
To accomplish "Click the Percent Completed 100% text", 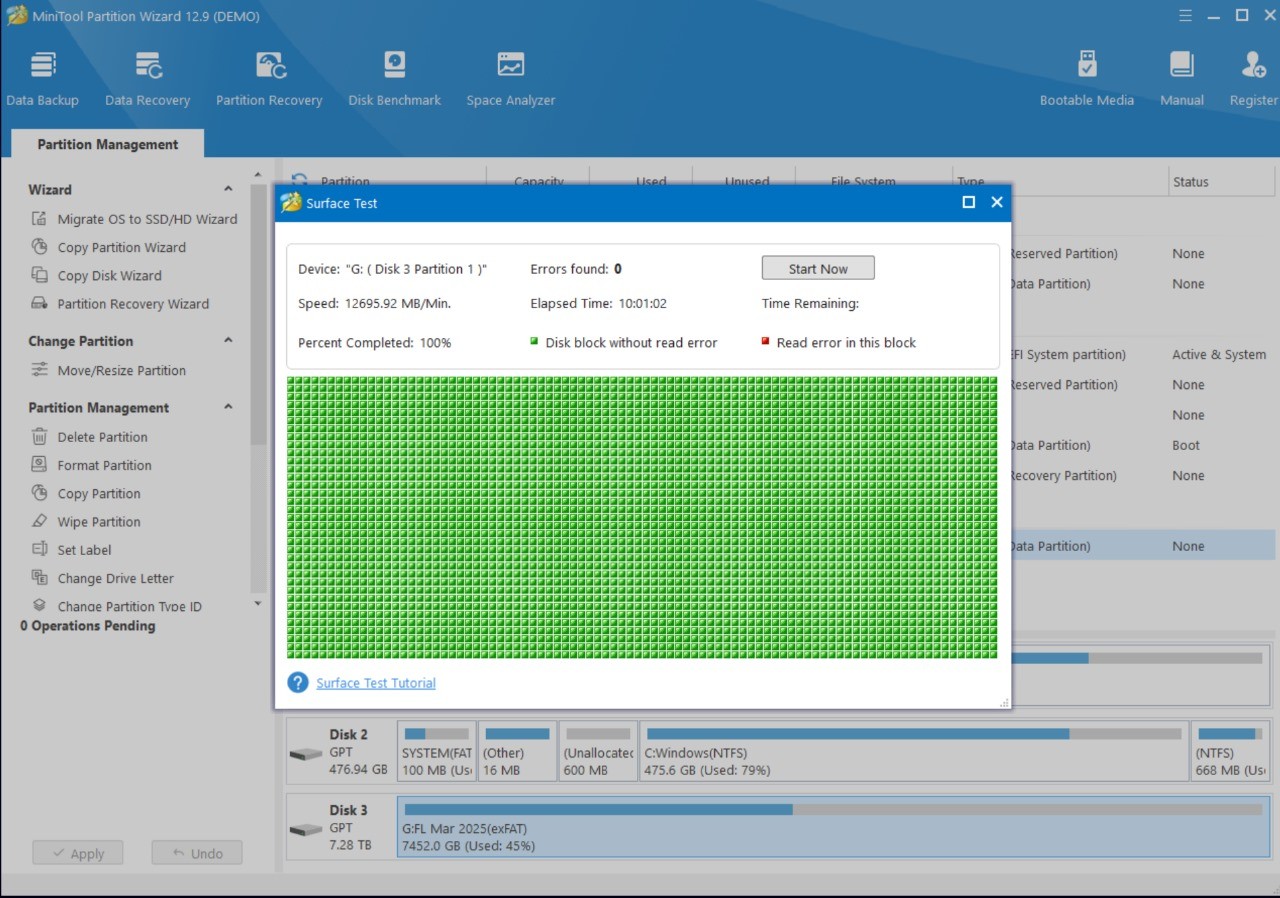I will [374, 343].
